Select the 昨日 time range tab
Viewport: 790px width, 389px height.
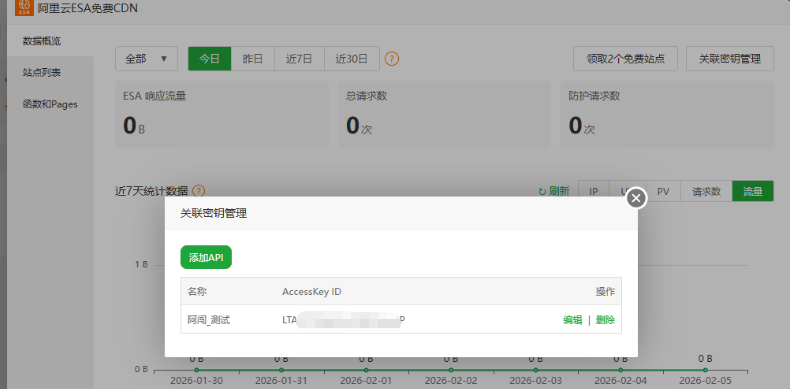[252, 59]
